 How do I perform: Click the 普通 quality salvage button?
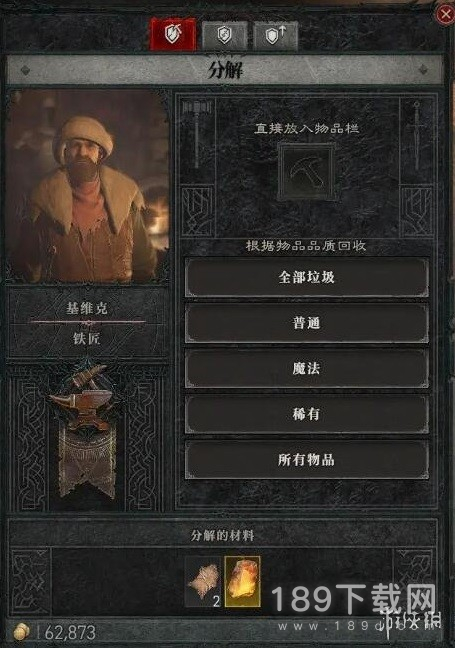(x=306, y=323)
